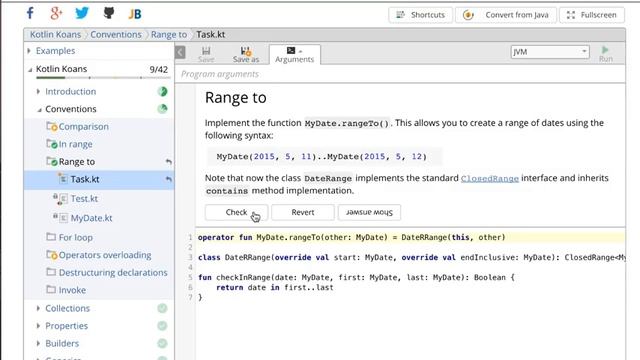
Task: Click the Comparison folder icon
Action: [x=51, y=127]
